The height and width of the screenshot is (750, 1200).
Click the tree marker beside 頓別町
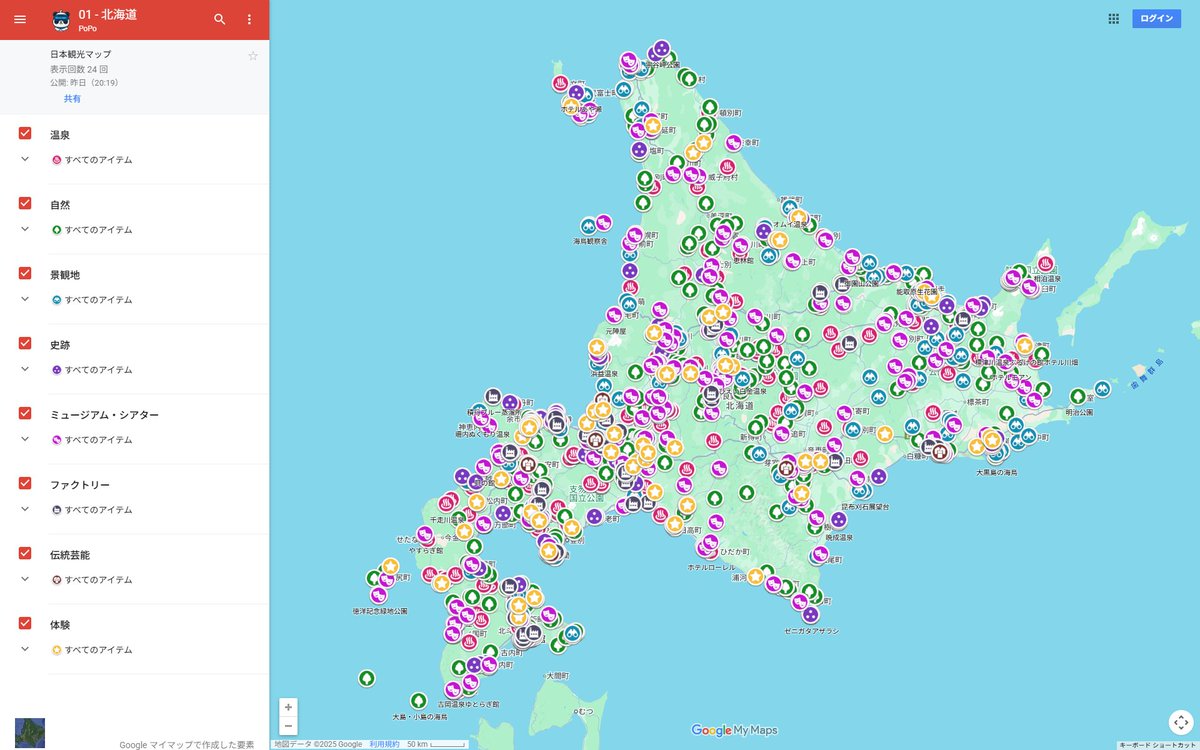point(709,107)
